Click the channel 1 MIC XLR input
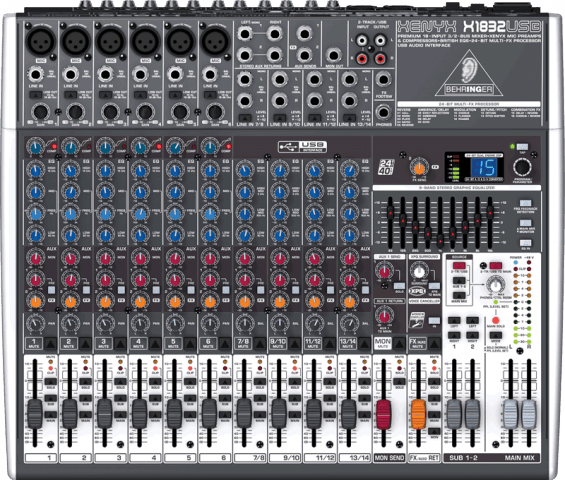The width and height of the screenshot is (565, 480). pos(41,41)
